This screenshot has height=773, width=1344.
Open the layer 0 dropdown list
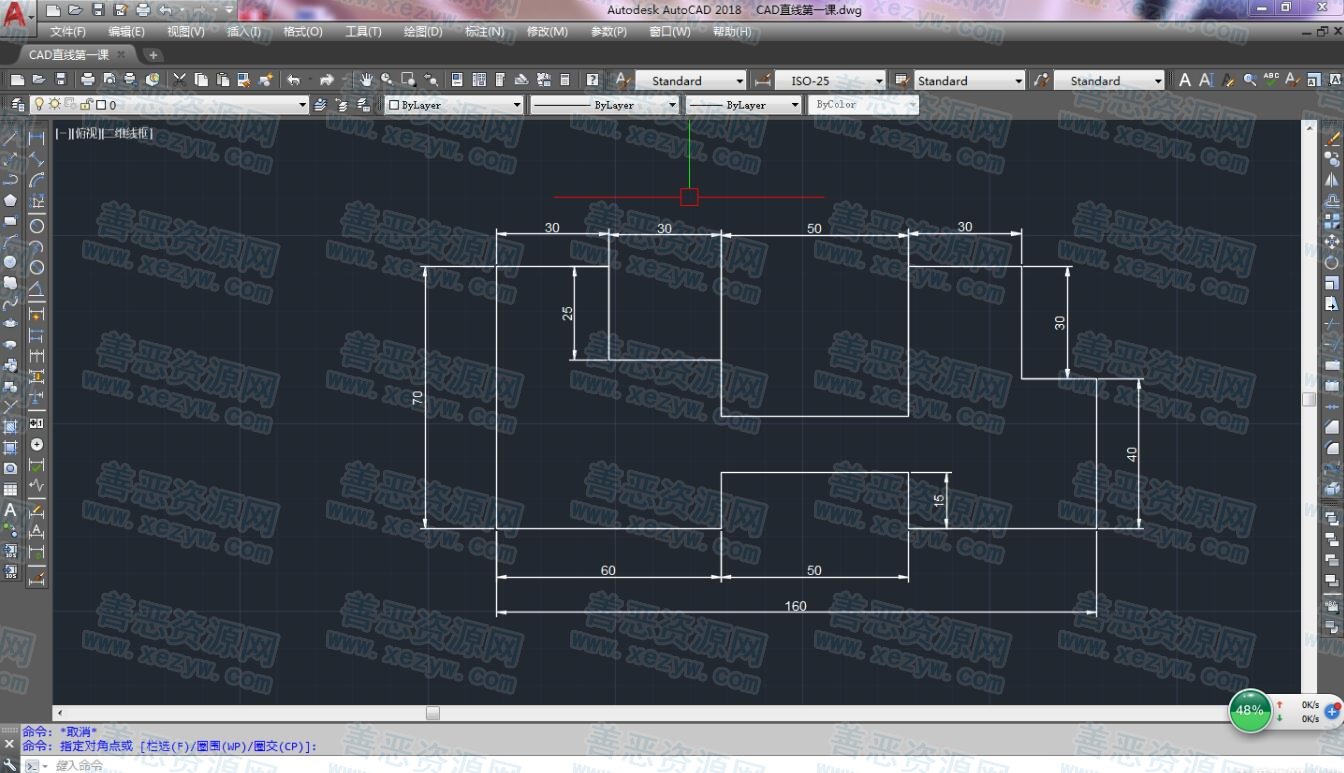click(x=302, y=105)
